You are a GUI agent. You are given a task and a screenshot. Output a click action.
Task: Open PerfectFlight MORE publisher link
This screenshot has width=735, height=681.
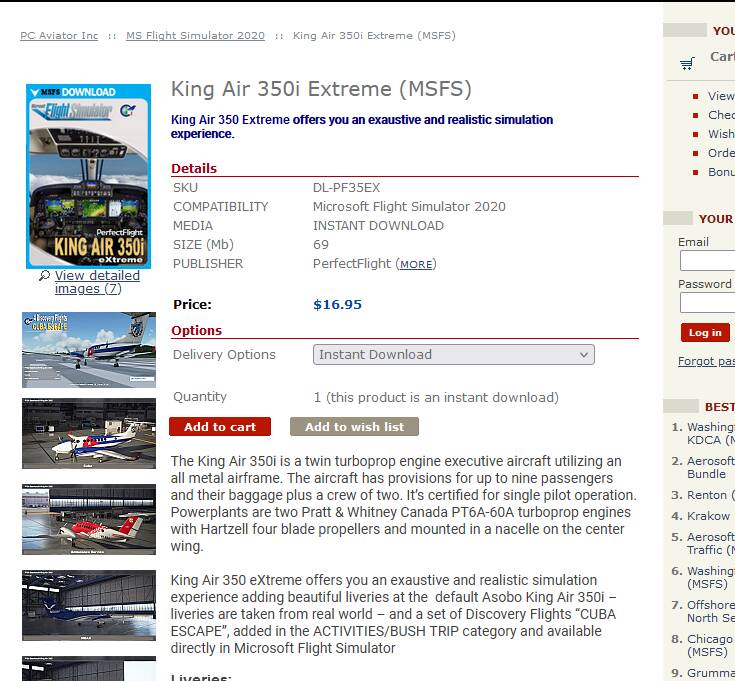[x=416, y=264]
